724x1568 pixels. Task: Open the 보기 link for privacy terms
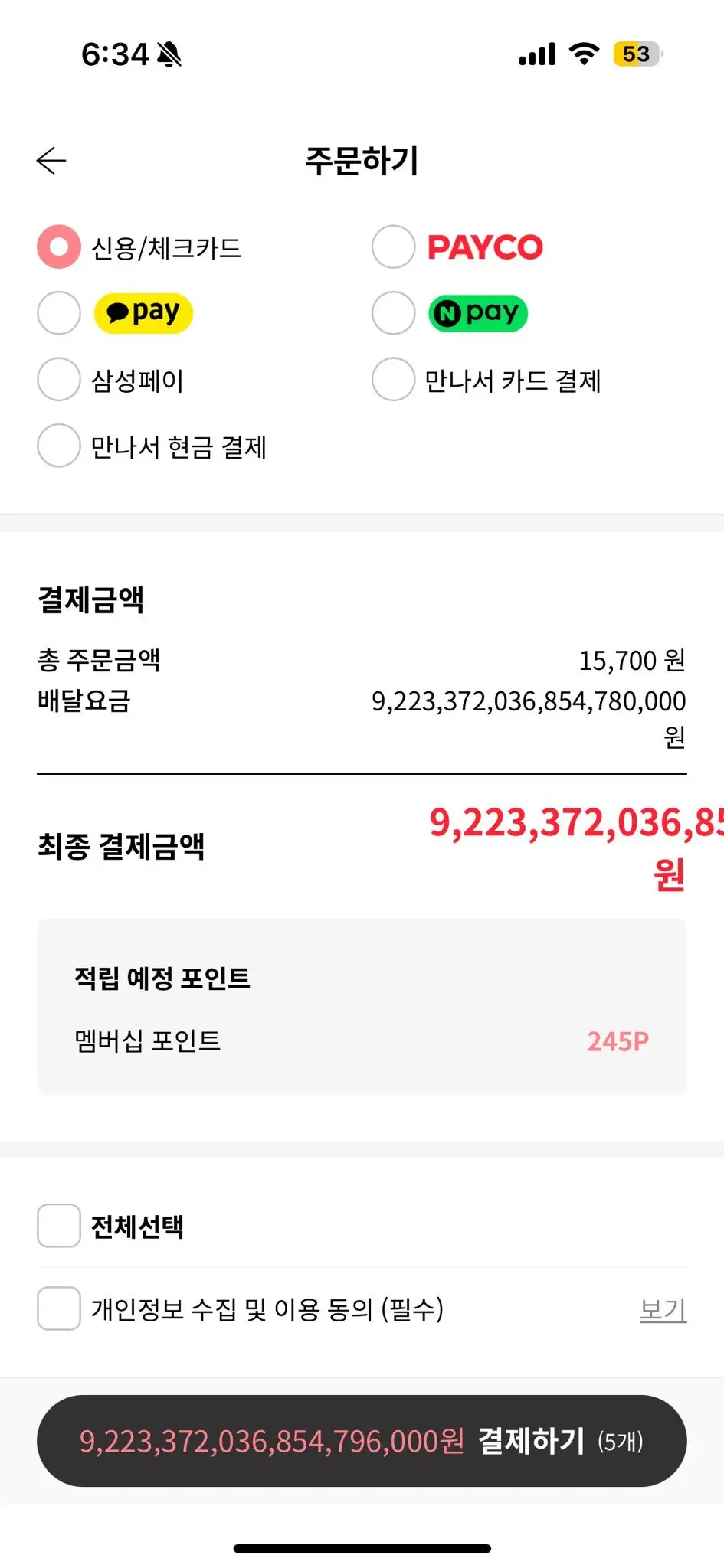[663, 1310]
